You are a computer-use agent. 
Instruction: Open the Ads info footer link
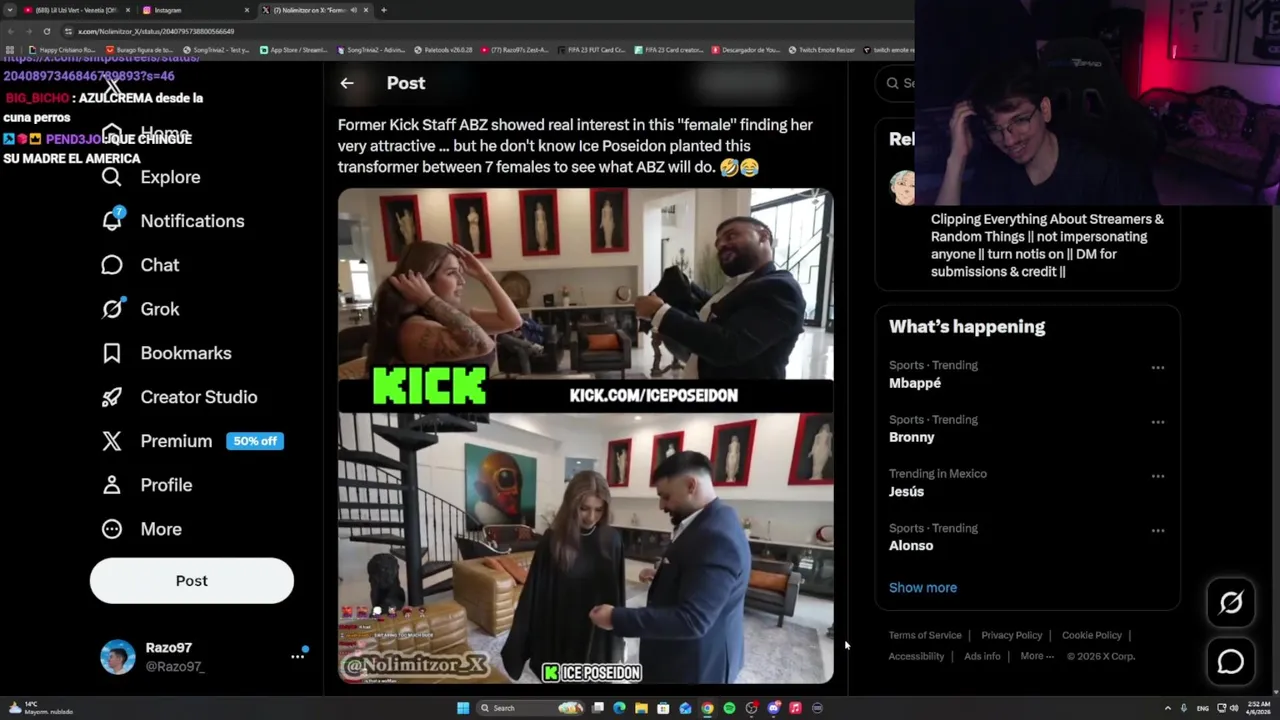click(x=982, y=656)
